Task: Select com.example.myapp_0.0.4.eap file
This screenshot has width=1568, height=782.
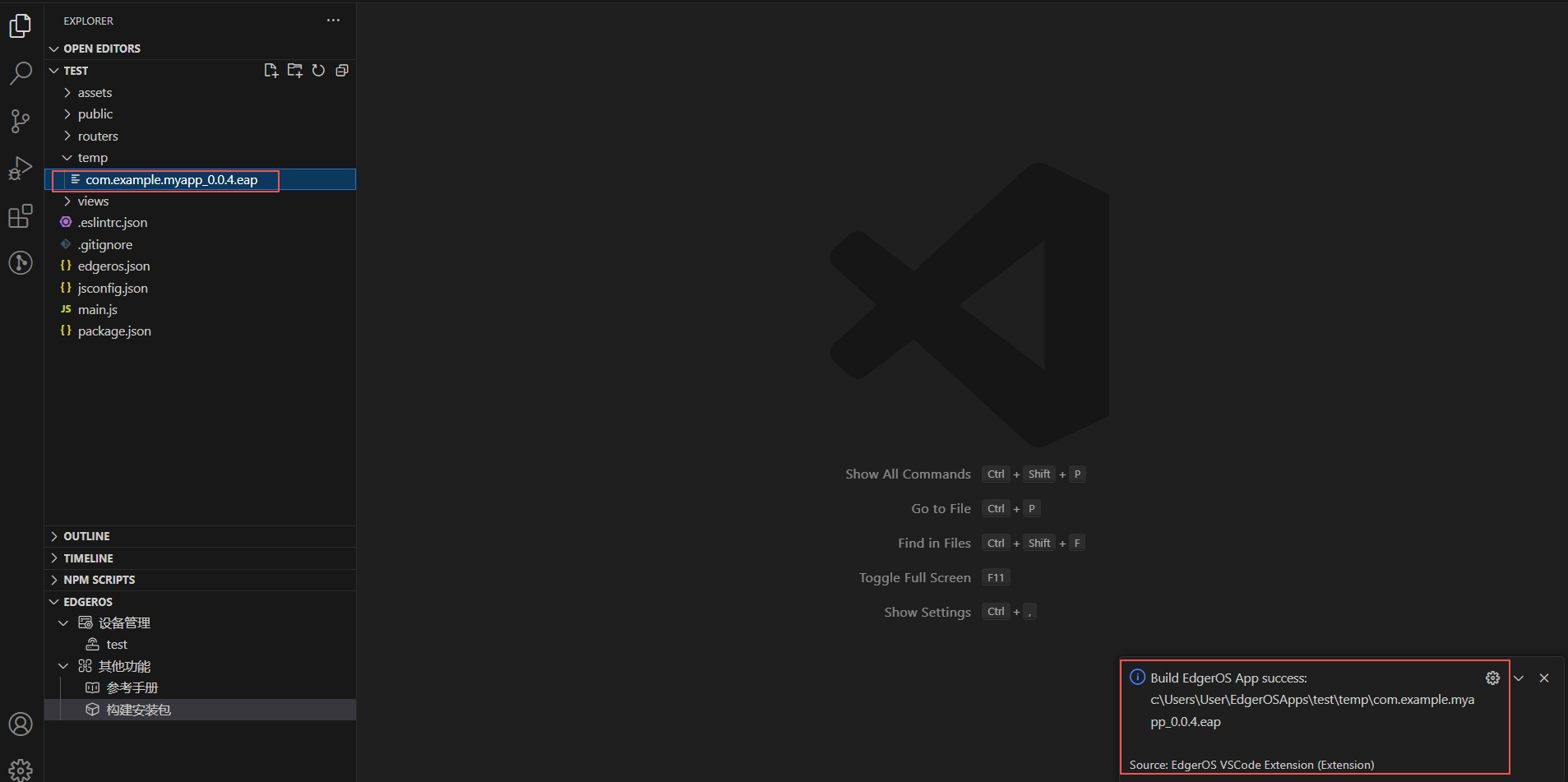Action: (x=171, y=180)
